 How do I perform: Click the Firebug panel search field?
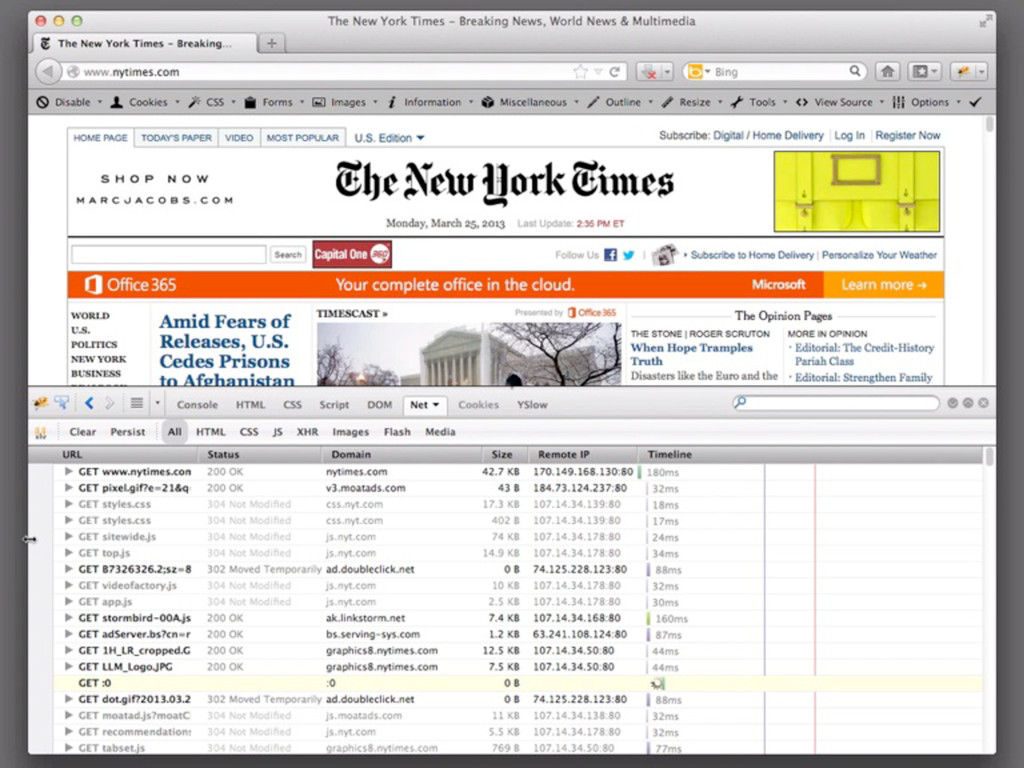835,403
